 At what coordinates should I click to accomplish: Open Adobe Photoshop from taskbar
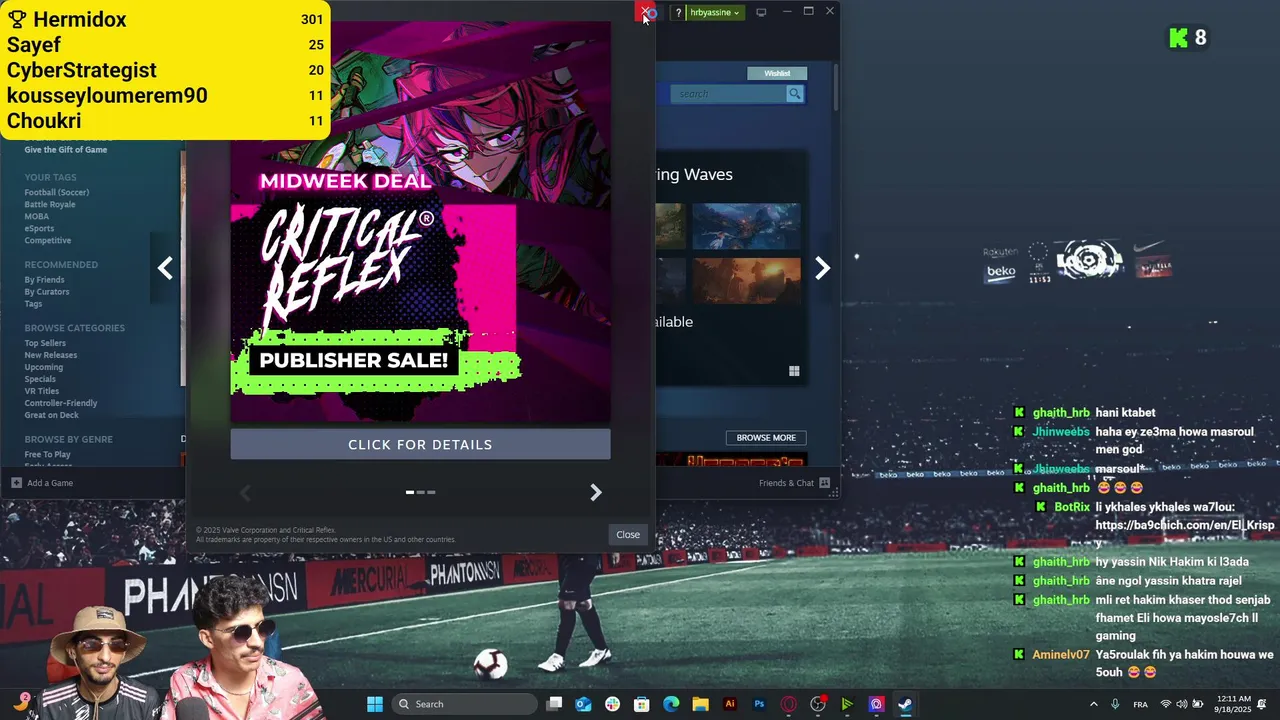[759, 704]
